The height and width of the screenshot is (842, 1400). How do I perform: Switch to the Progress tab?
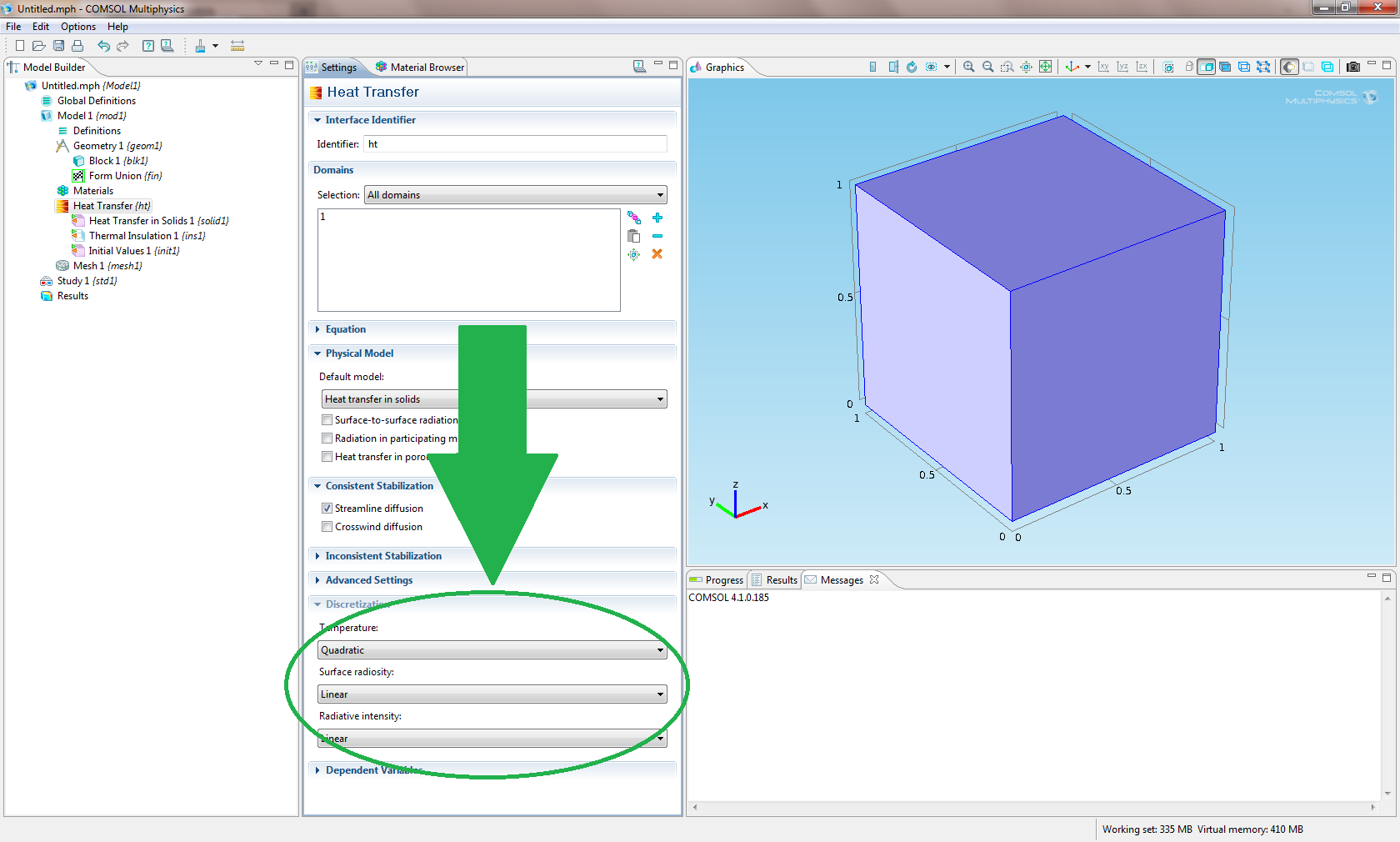click(x=717, y=580)
